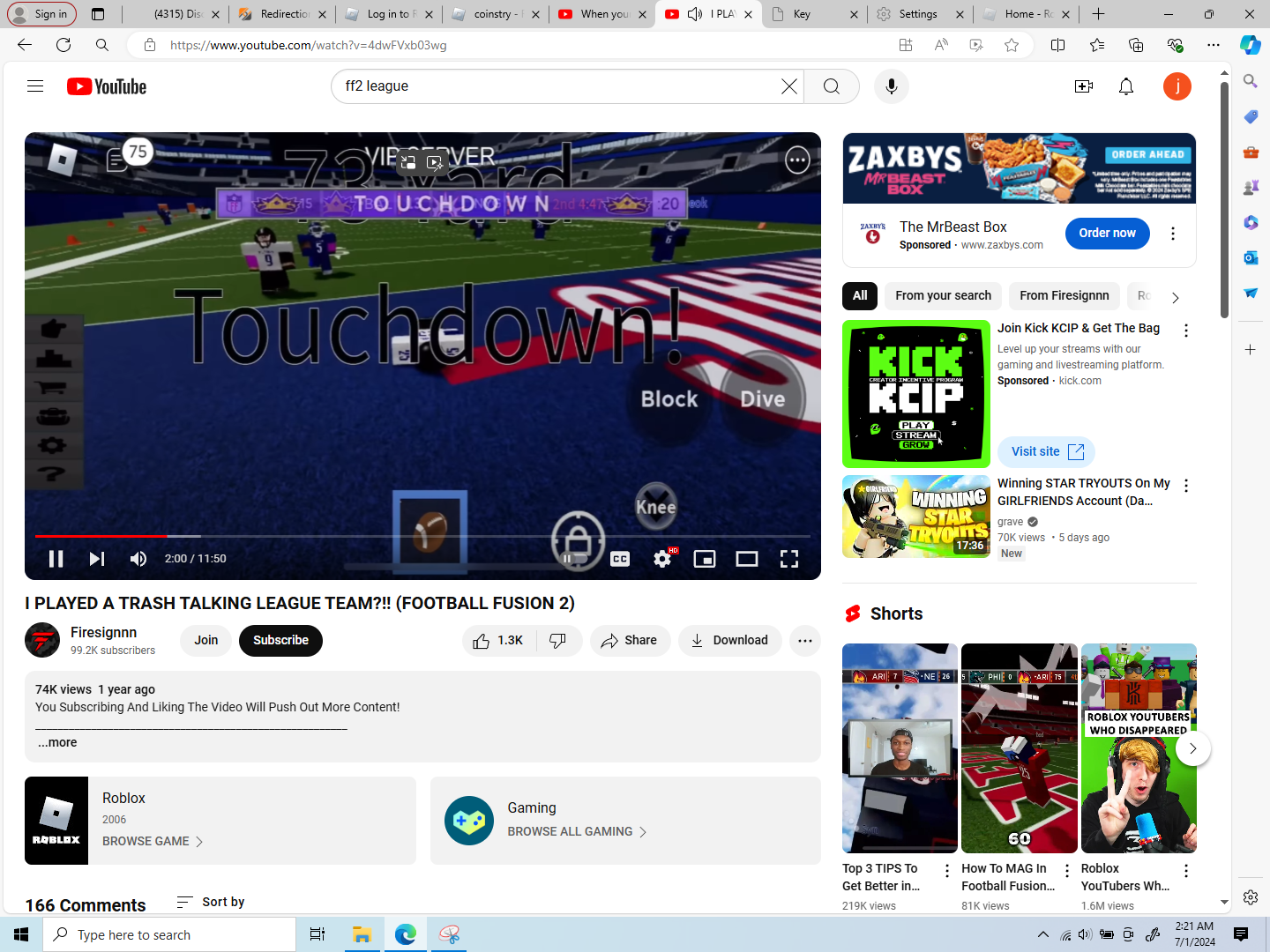Switch to the Key tab
1270x952 pixels.
pyautogui.click(x=815, y=14)
